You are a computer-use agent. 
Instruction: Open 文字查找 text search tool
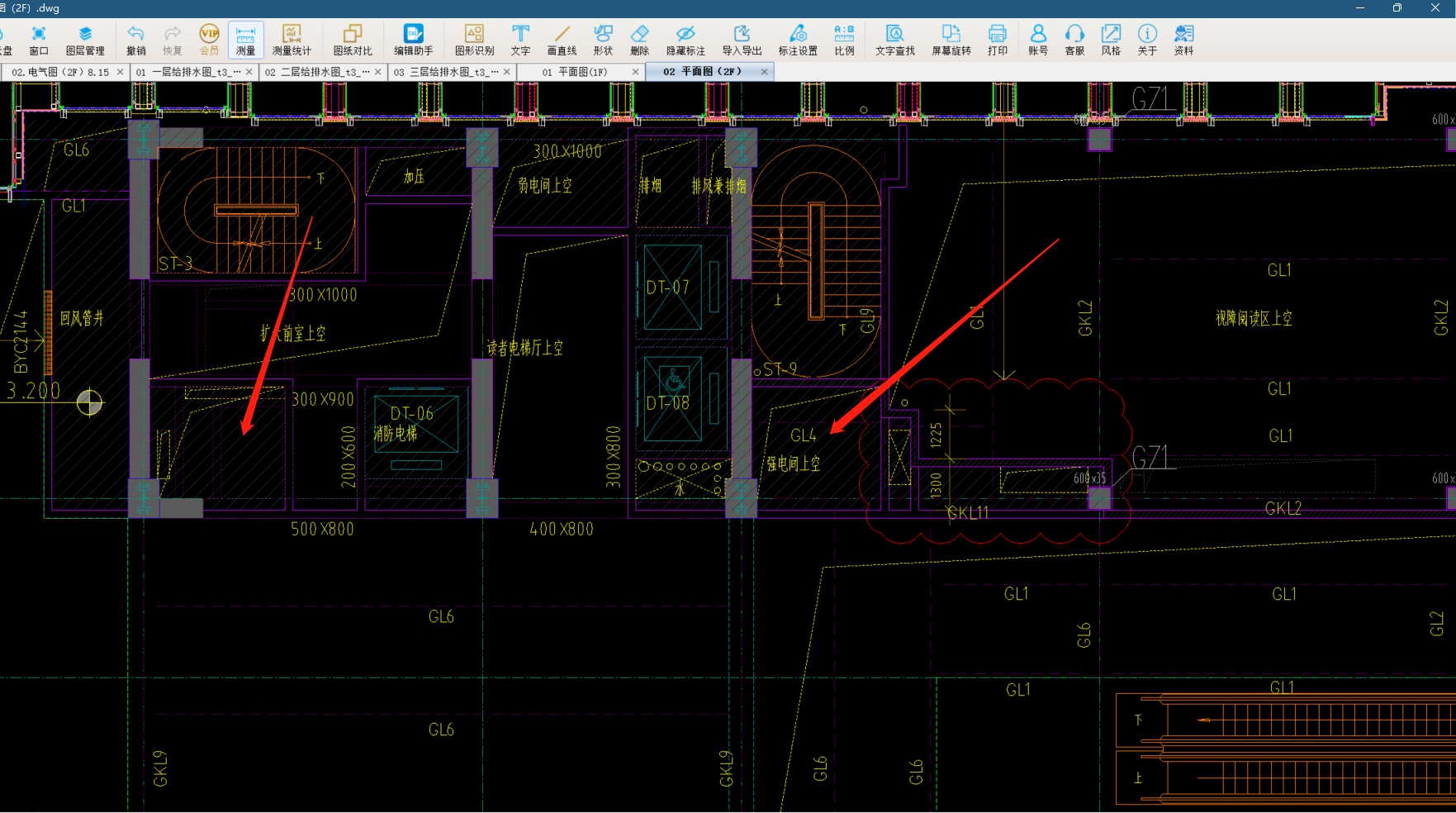[895, 40]
